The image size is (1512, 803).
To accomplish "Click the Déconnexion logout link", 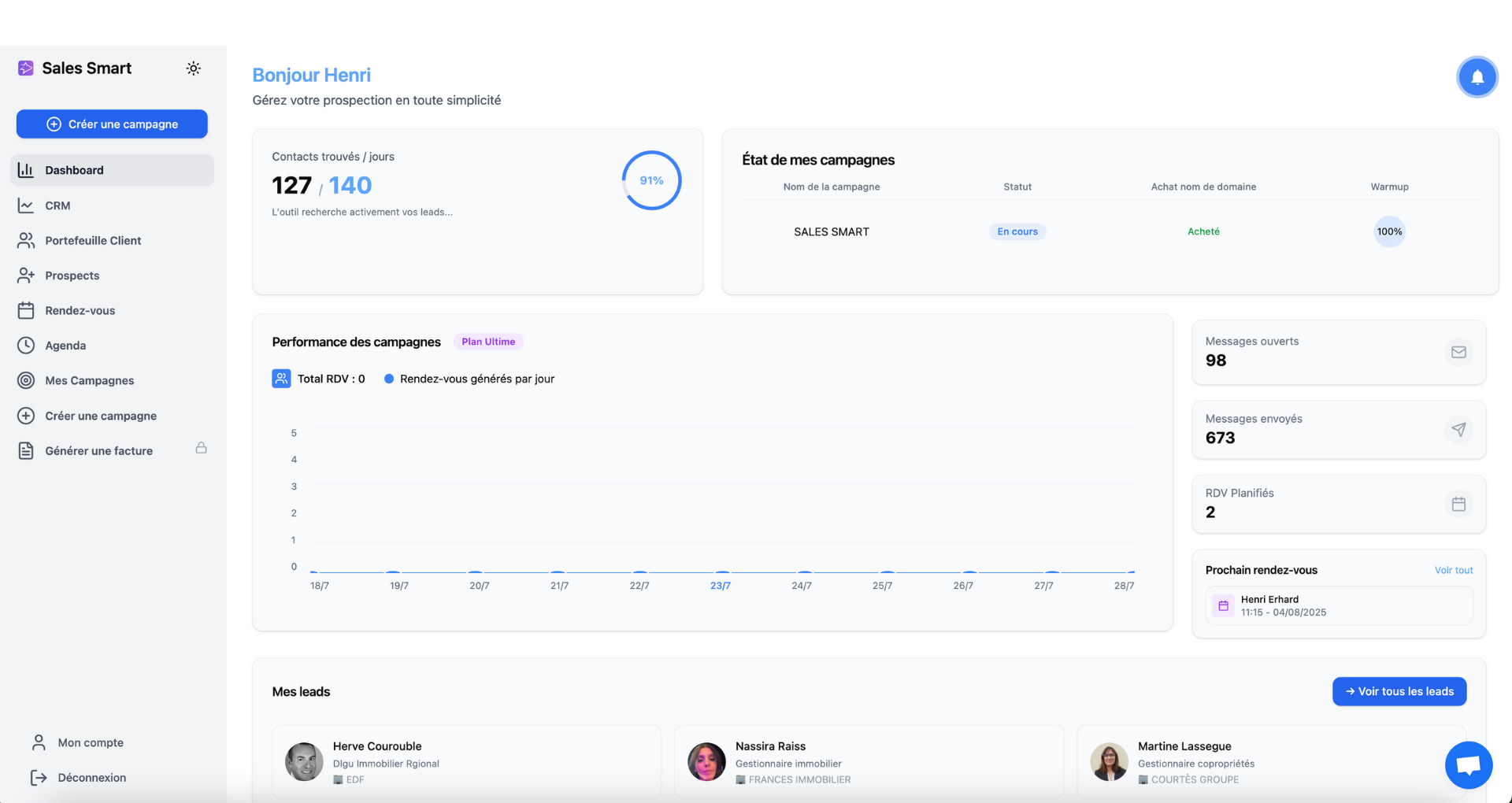I will [91, 777].
